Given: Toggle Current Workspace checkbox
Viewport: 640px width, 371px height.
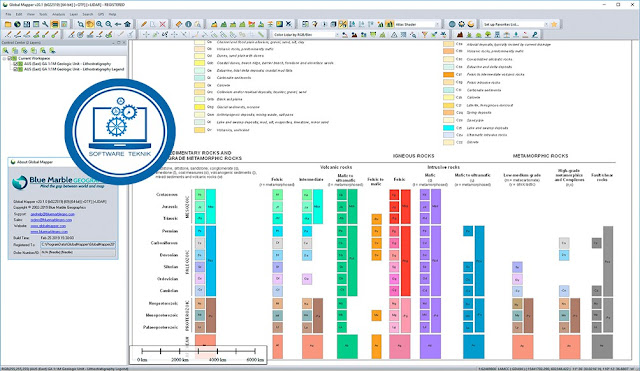Looking at the screenshot, I should 10,58.
